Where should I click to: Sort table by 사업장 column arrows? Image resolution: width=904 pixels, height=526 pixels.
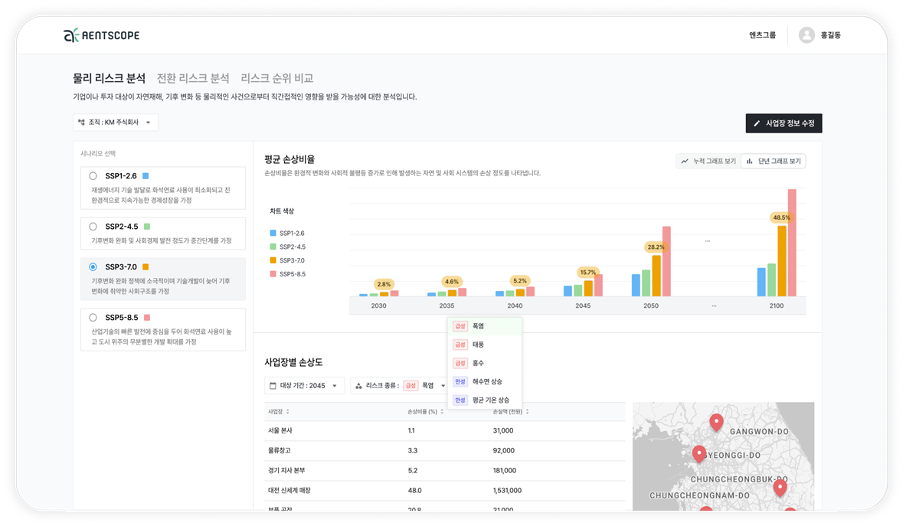point(288,412)
